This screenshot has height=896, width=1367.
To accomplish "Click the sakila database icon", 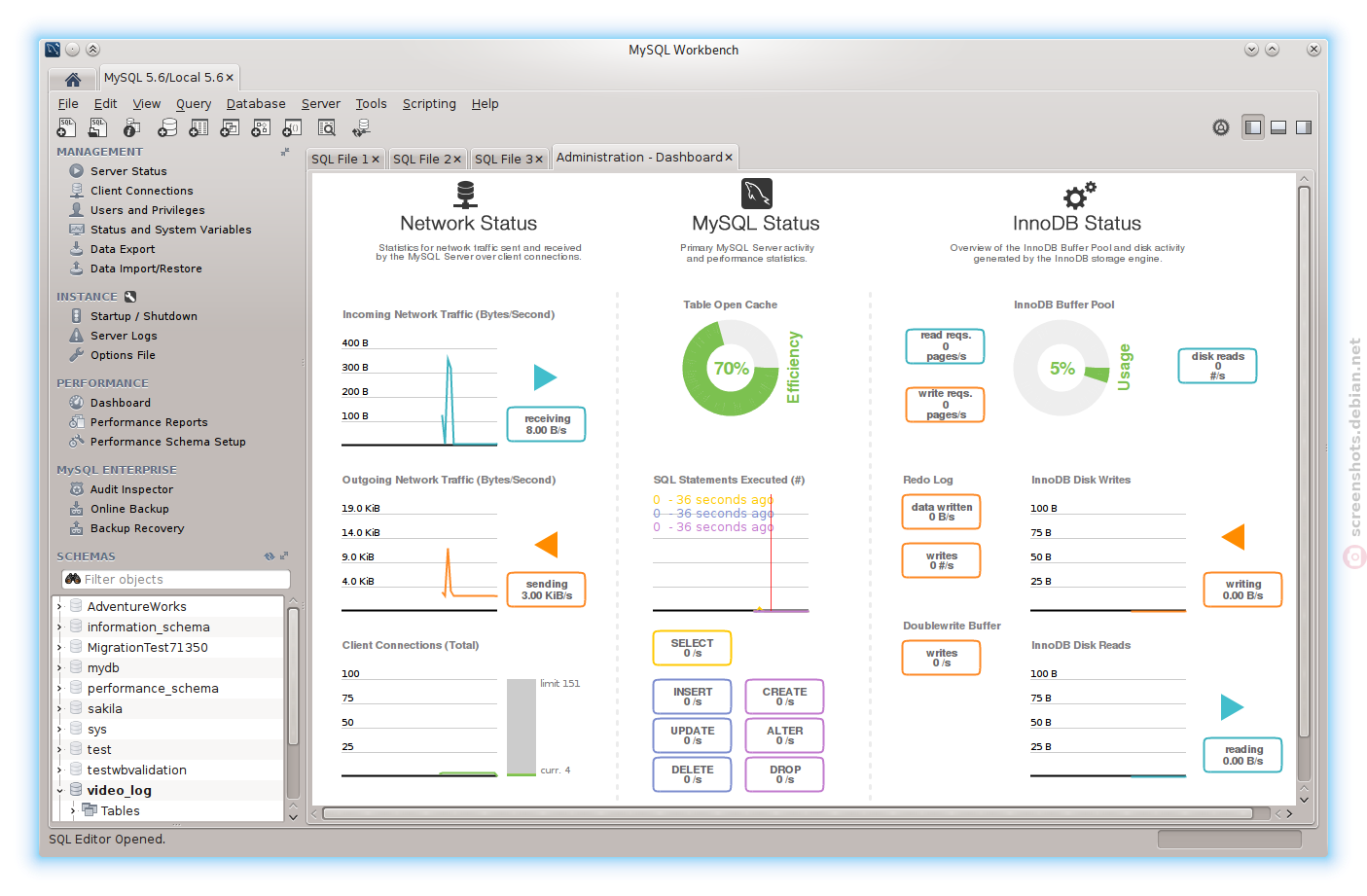I will tap(76, 708).
